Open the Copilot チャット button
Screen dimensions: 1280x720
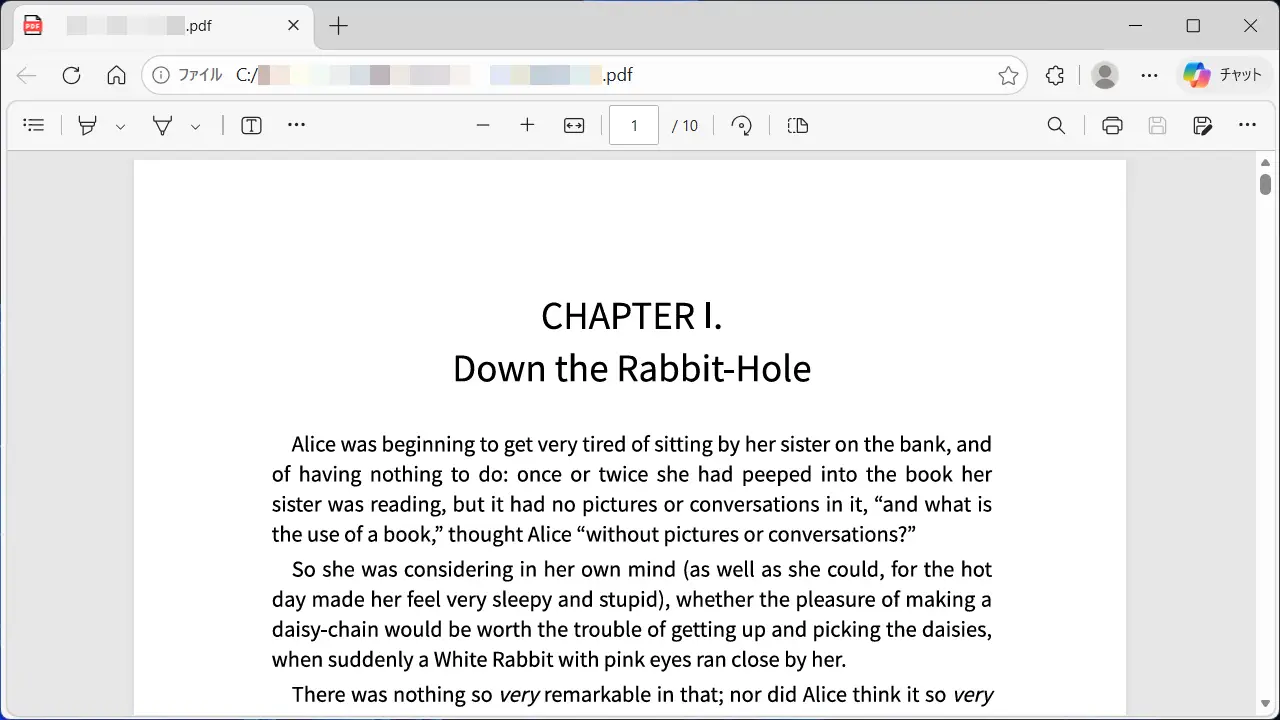pyautogui.click(x=1222, y=75)
